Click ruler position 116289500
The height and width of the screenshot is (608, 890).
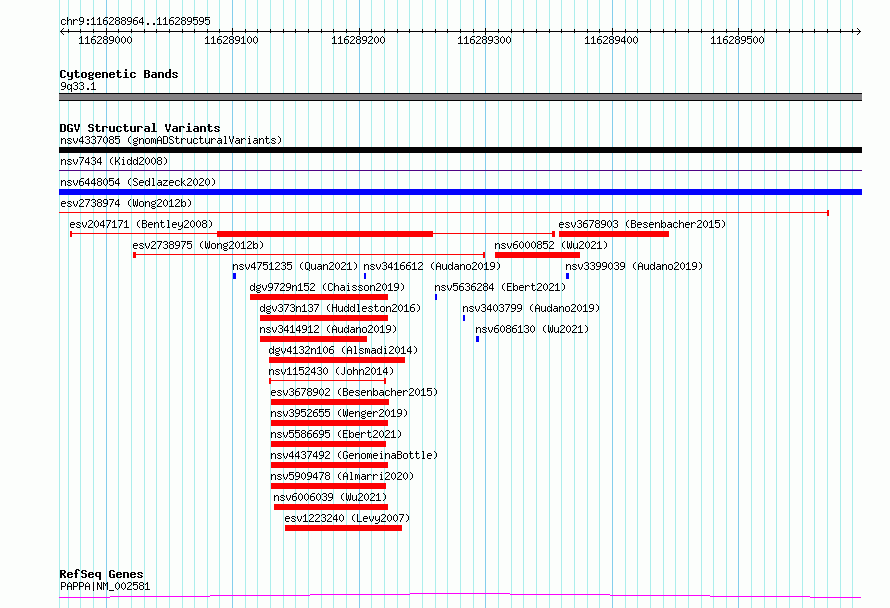click(737, 40)
